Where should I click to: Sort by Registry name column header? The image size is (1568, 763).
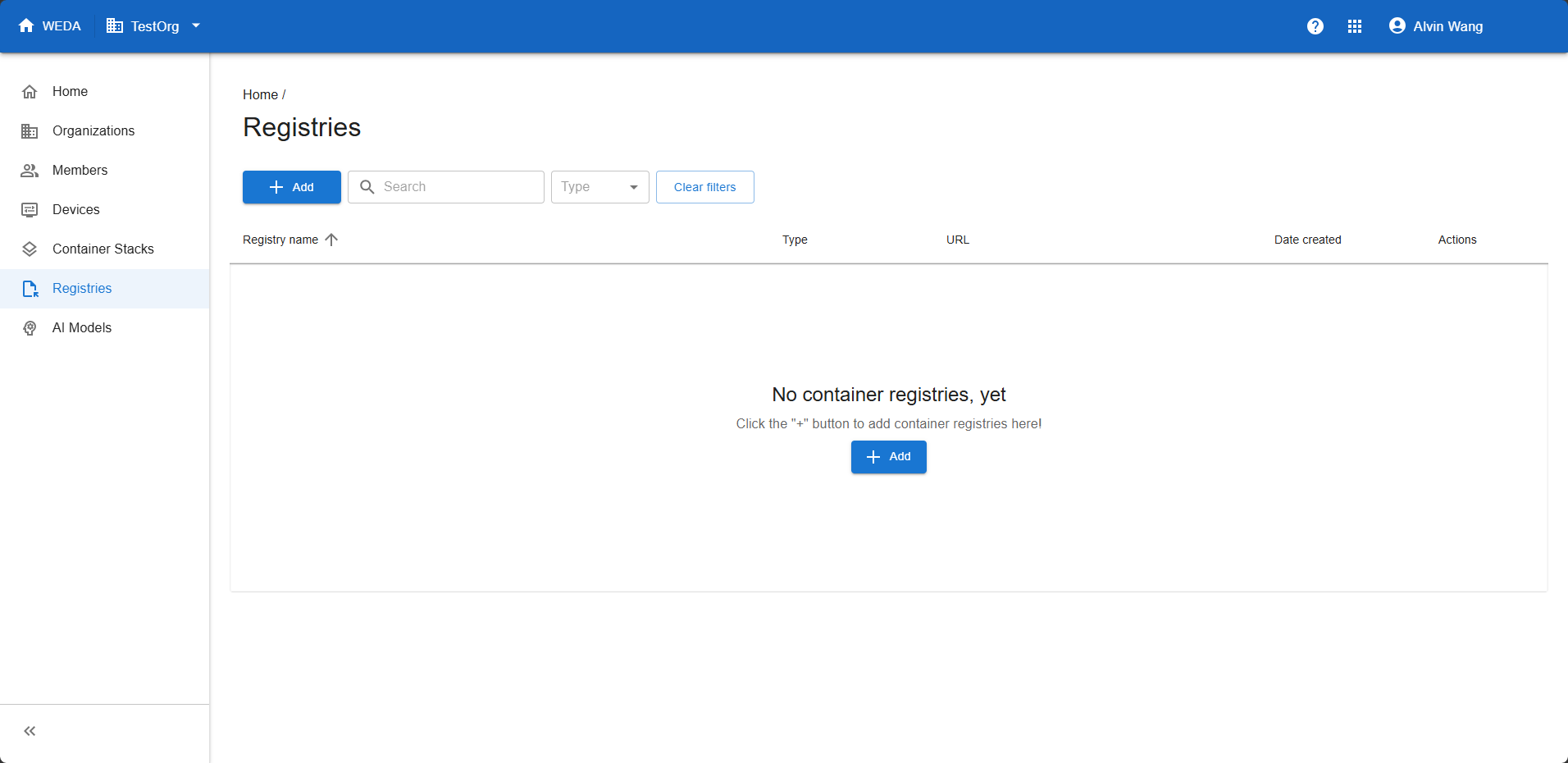pos(280,240)
